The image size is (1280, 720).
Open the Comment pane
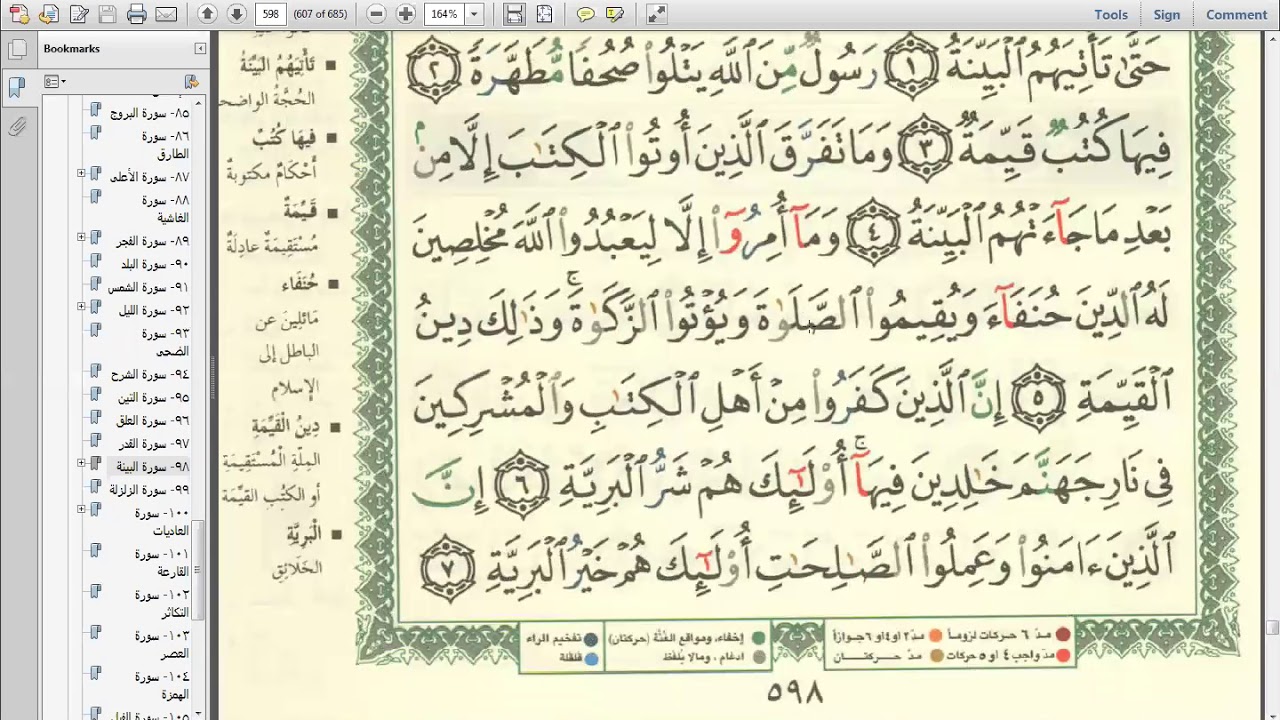[1236, 14]
